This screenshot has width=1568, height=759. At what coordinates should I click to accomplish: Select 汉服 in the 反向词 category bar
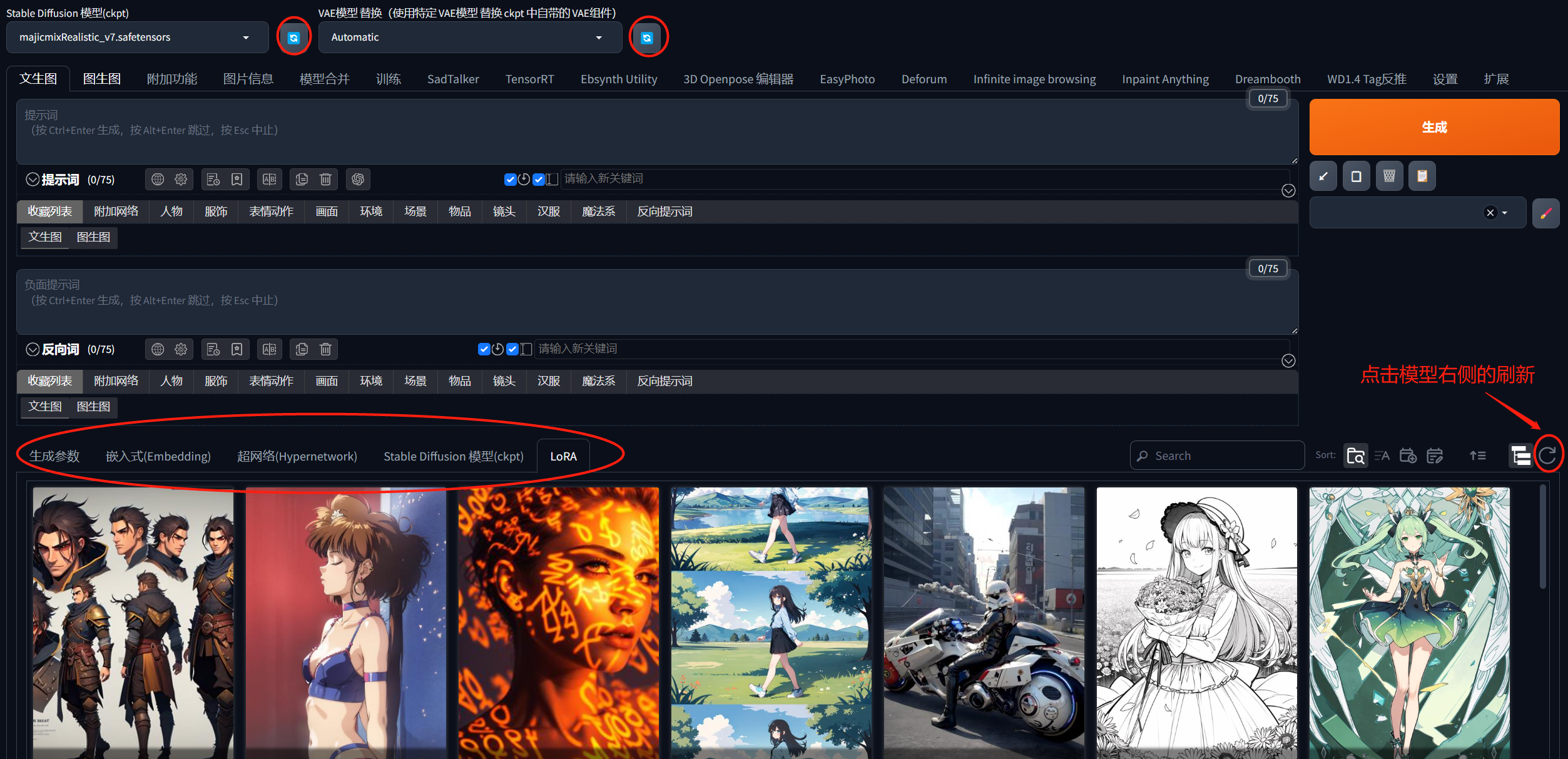[x=549, y=381]
